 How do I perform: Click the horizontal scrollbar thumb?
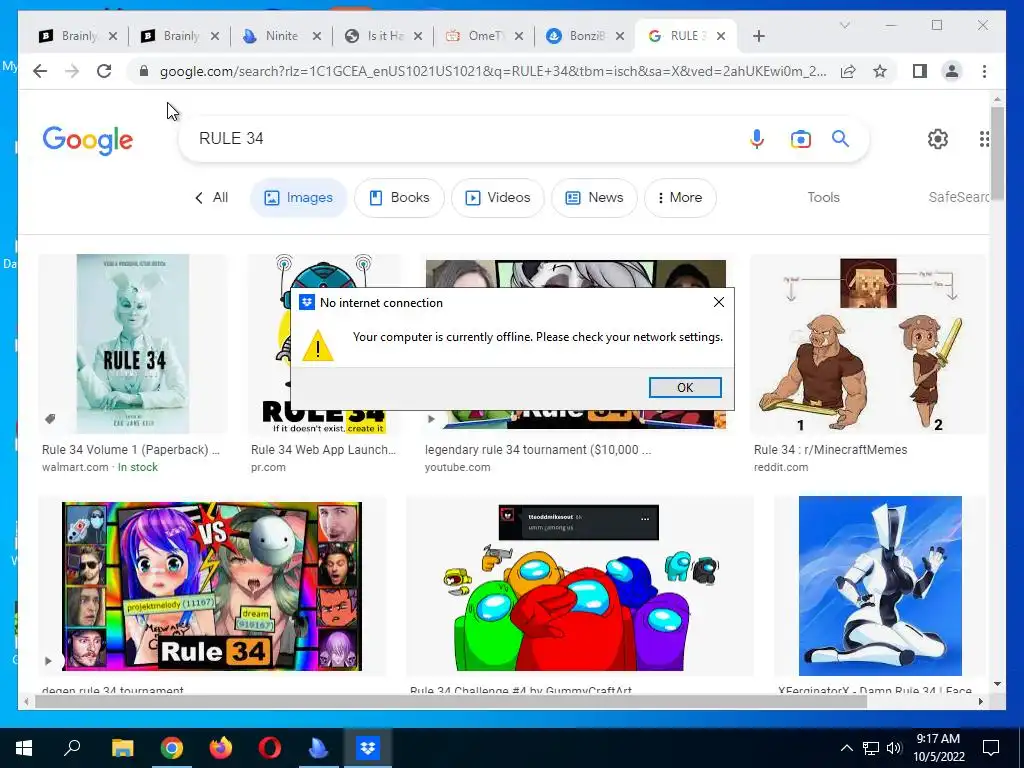pos(451,701)
